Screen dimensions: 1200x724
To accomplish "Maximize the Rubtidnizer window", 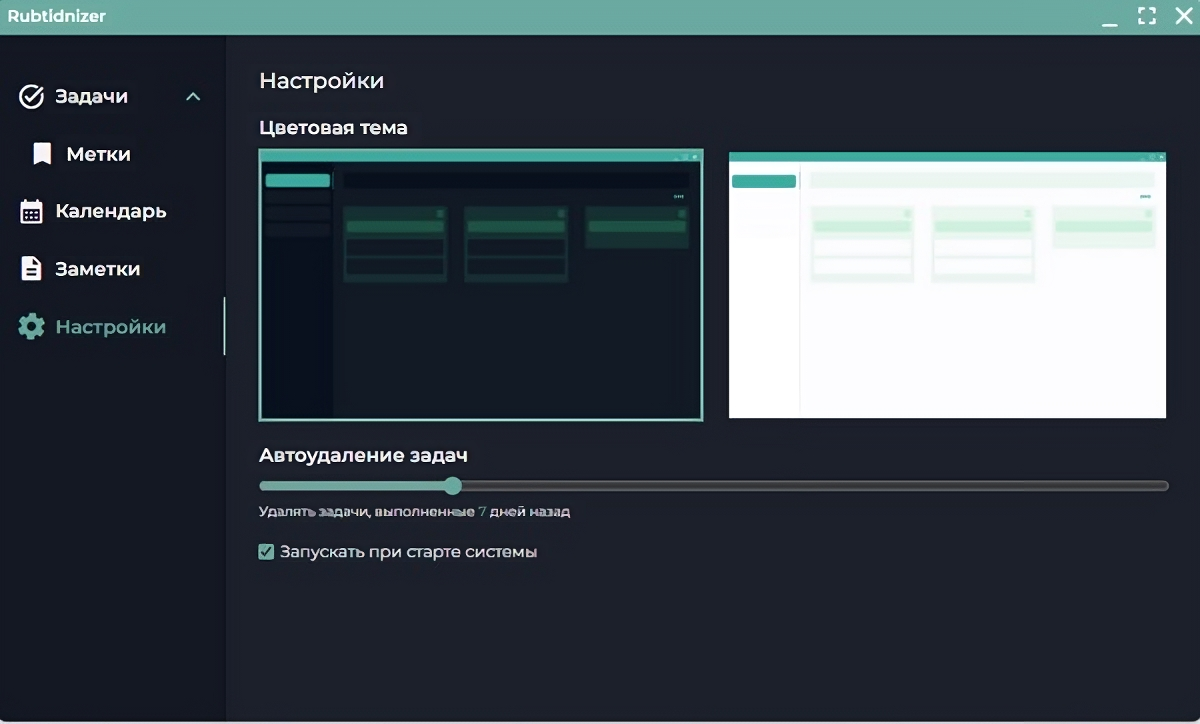I will pos(1147,16).
